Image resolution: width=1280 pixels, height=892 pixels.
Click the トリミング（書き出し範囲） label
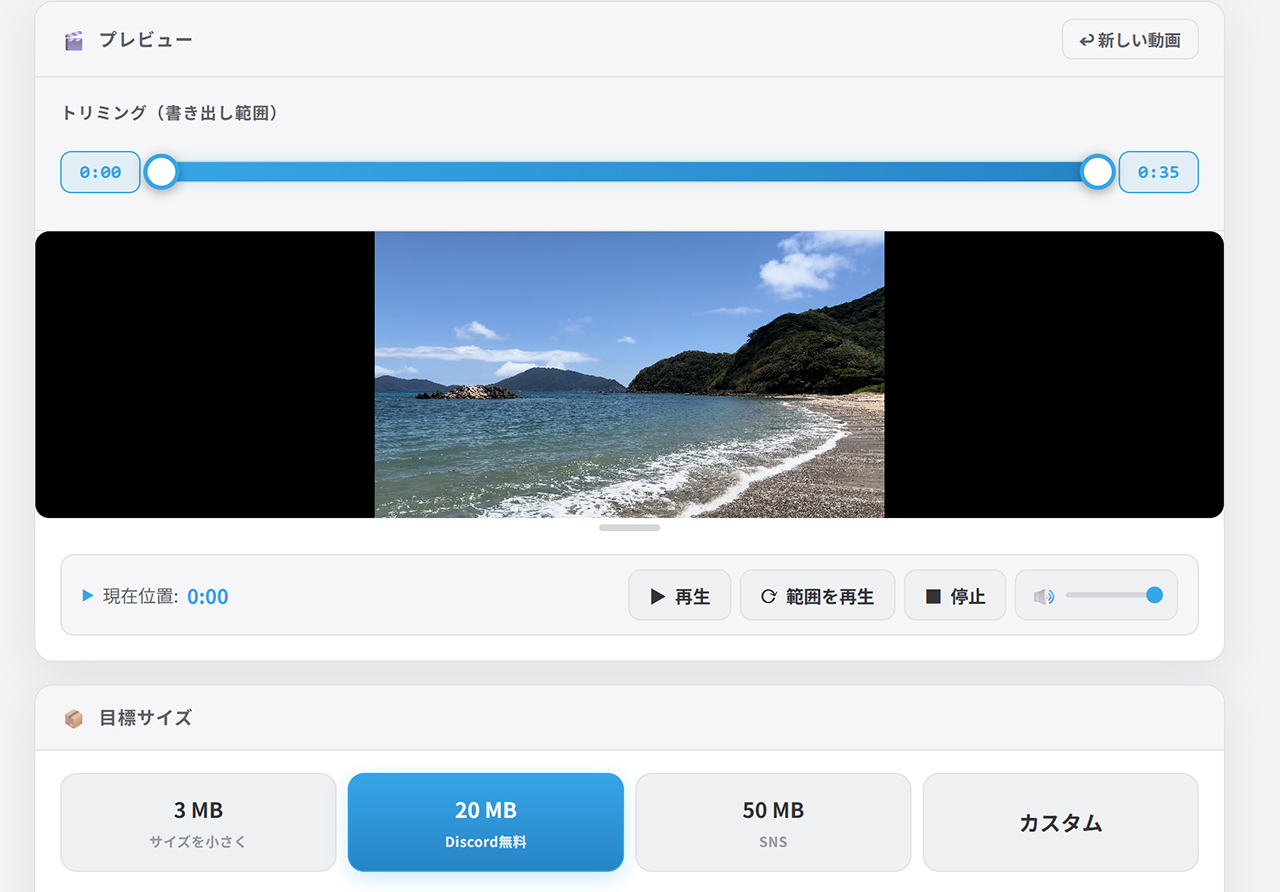point(170,113)
